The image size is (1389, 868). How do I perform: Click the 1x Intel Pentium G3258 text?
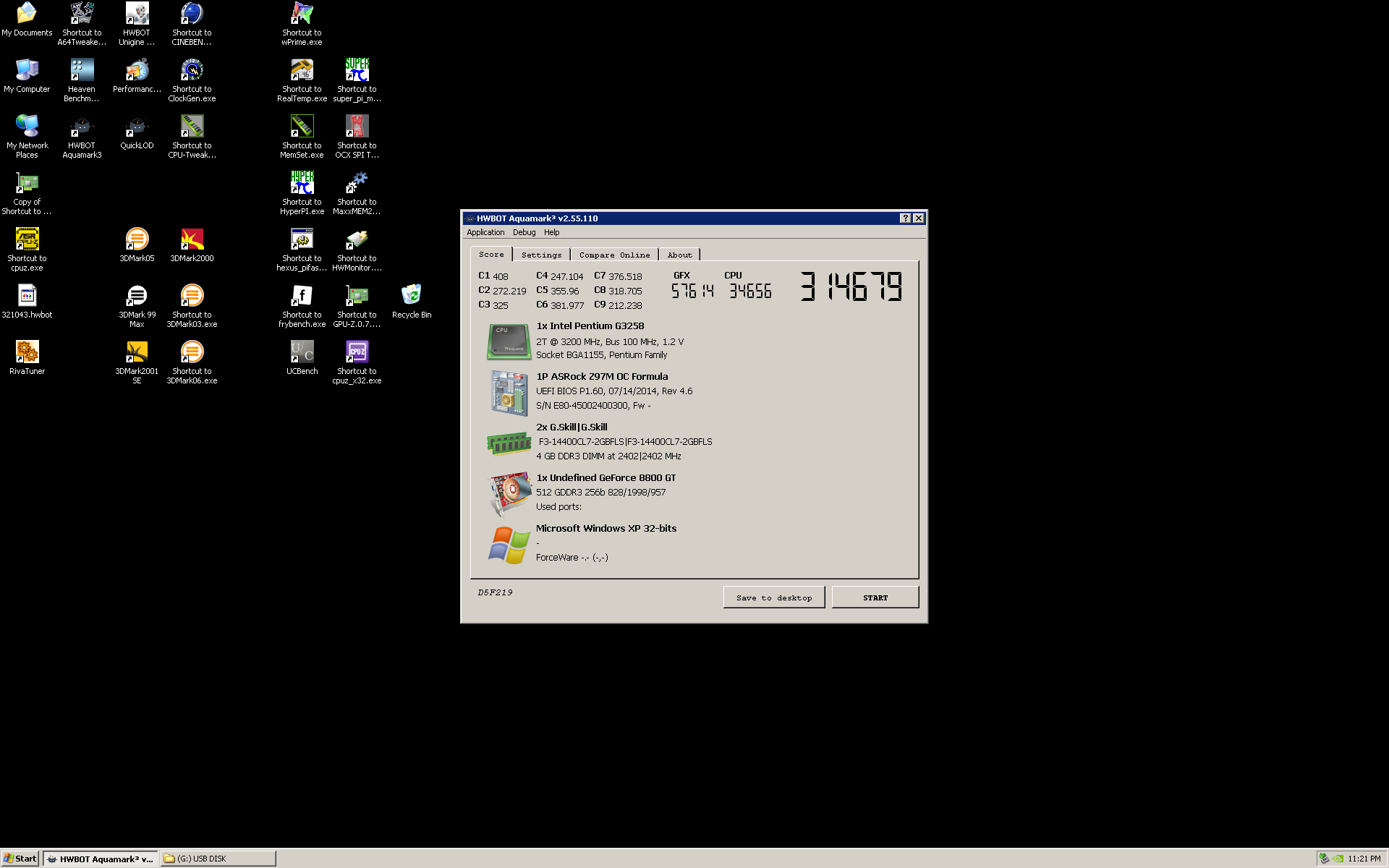pos(590,326)
